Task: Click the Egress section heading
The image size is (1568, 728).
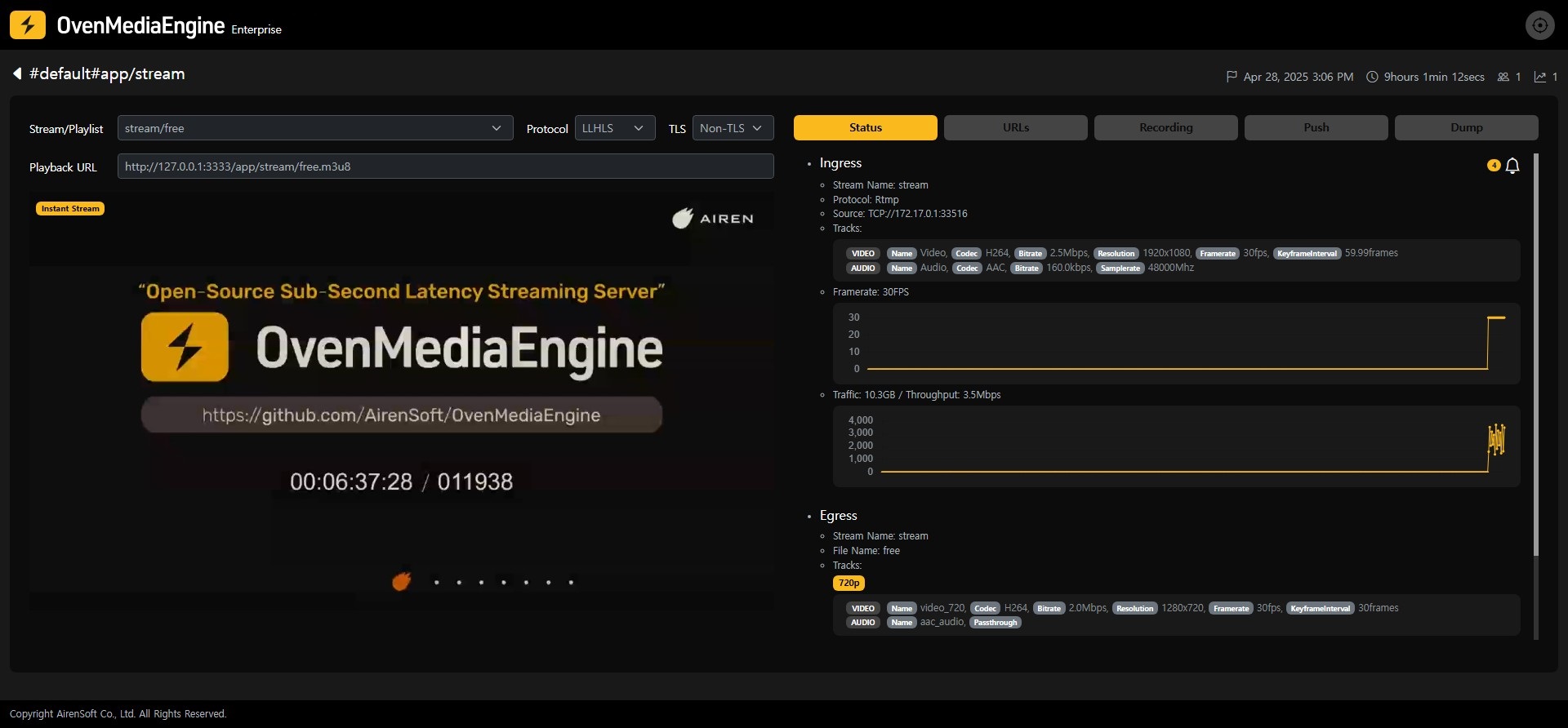Action: point(839,516)
